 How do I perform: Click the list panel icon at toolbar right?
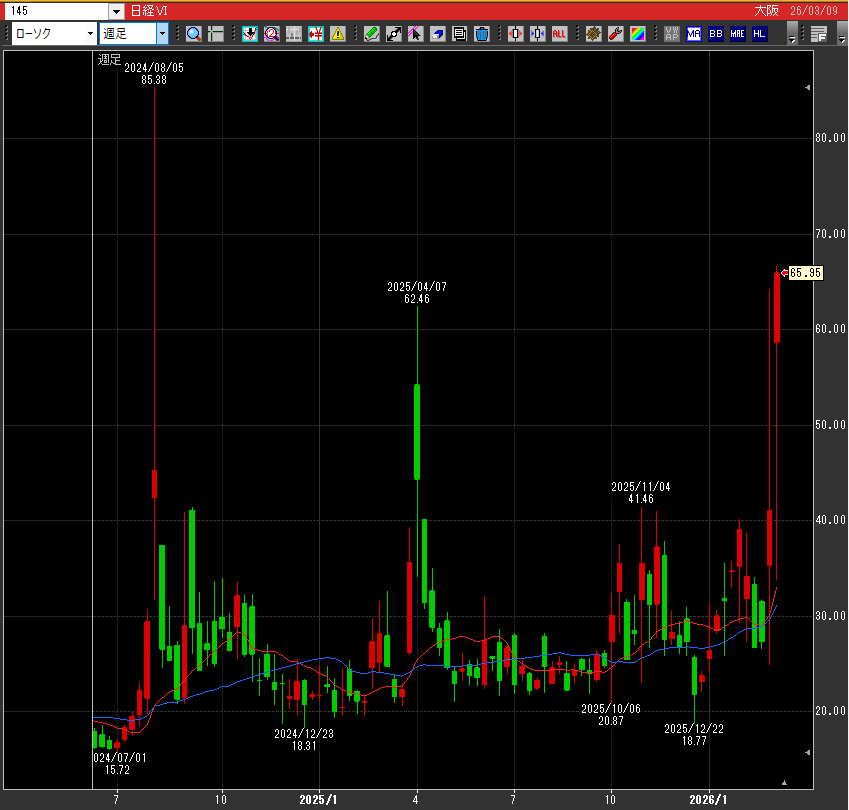pyautogui.click(x=819, y=34)
